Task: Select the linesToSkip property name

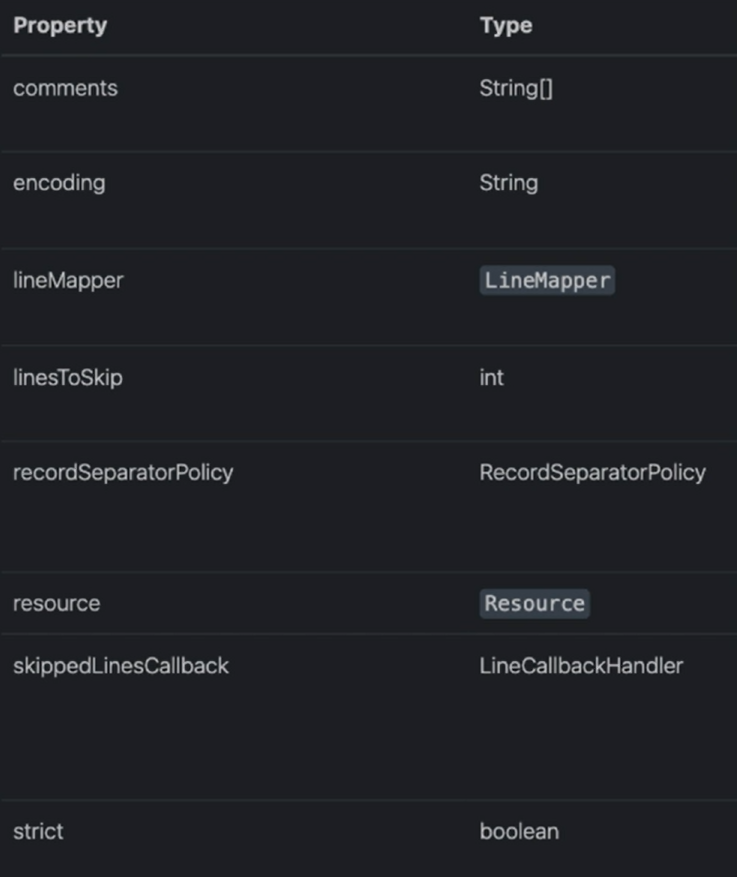Action: click(68, 378)
